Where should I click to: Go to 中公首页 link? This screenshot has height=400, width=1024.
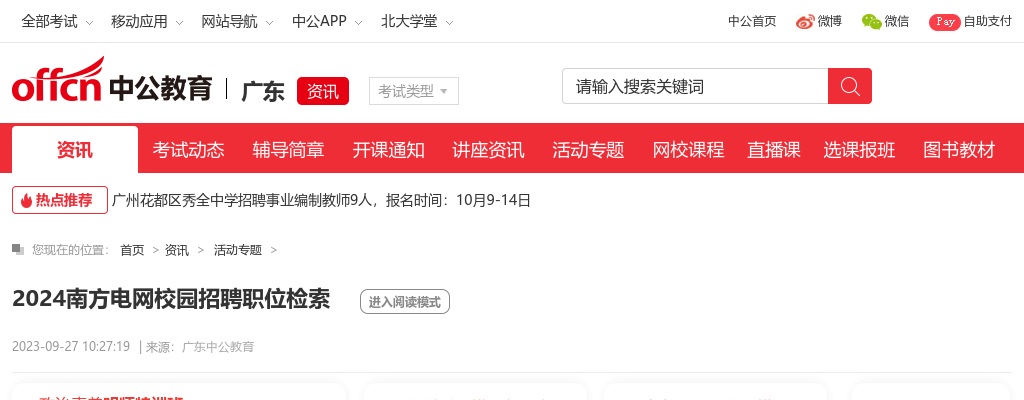pyautogui.click(x=752, y=21)
